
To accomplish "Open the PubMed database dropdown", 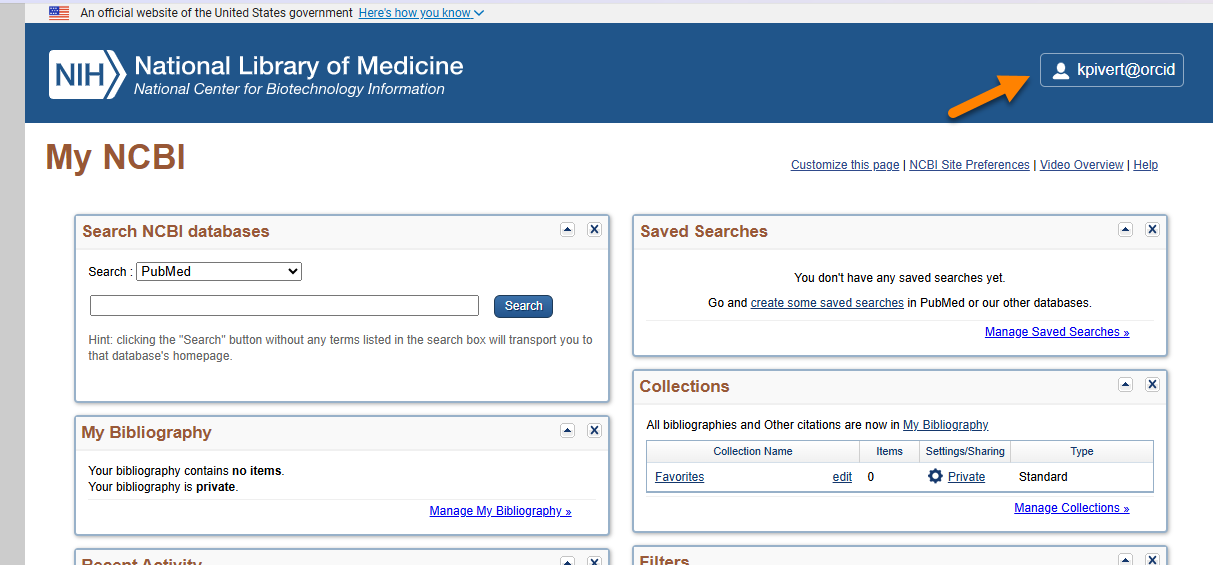I will point(219,271).
